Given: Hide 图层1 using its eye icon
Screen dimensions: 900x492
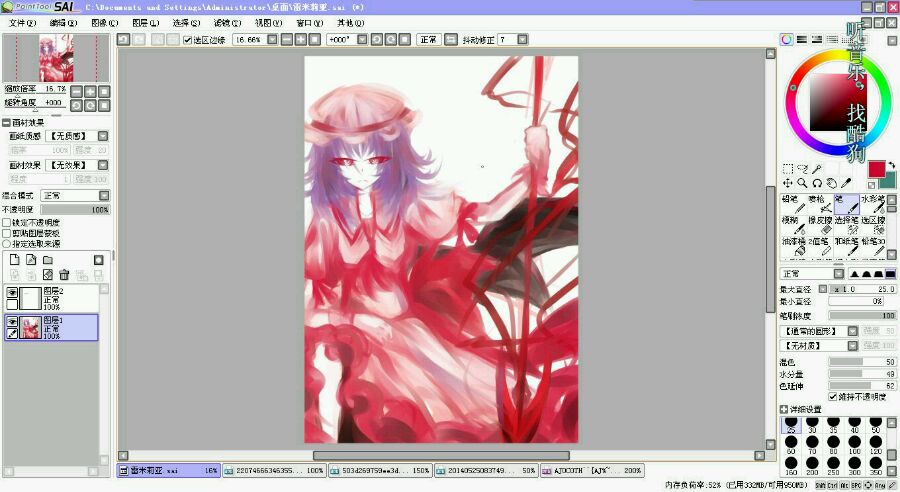Looking at the screenshot, I should (x=12, y=322).
